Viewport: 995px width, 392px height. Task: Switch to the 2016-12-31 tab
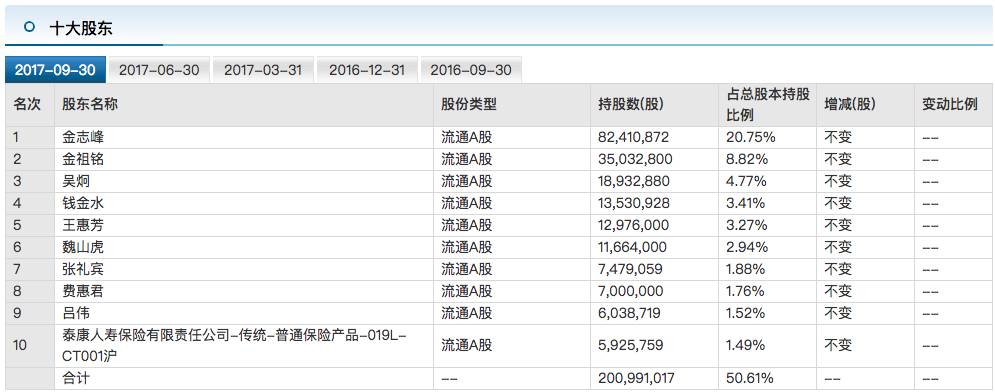[x=367, y=70]
